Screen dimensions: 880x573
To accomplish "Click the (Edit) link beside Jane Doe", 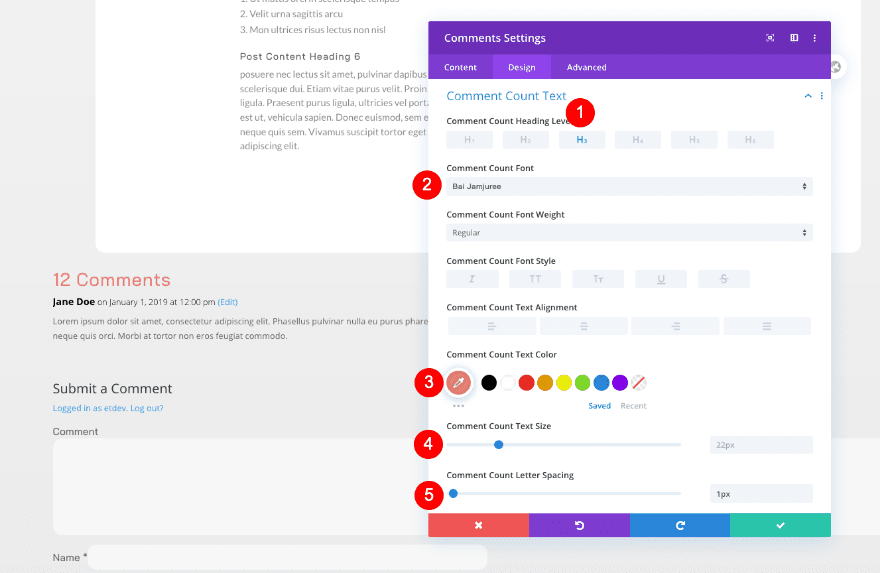I will pyautogui.click(x=227, y=302).
